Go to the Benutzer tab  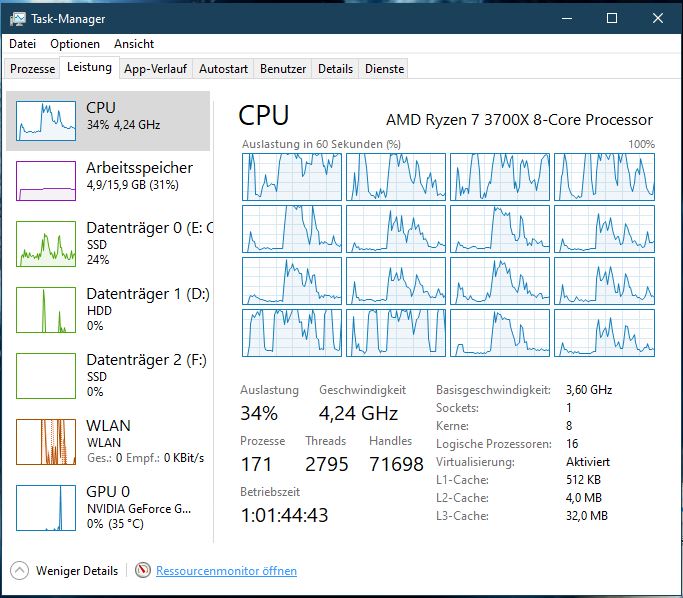[x=283, y=69]
